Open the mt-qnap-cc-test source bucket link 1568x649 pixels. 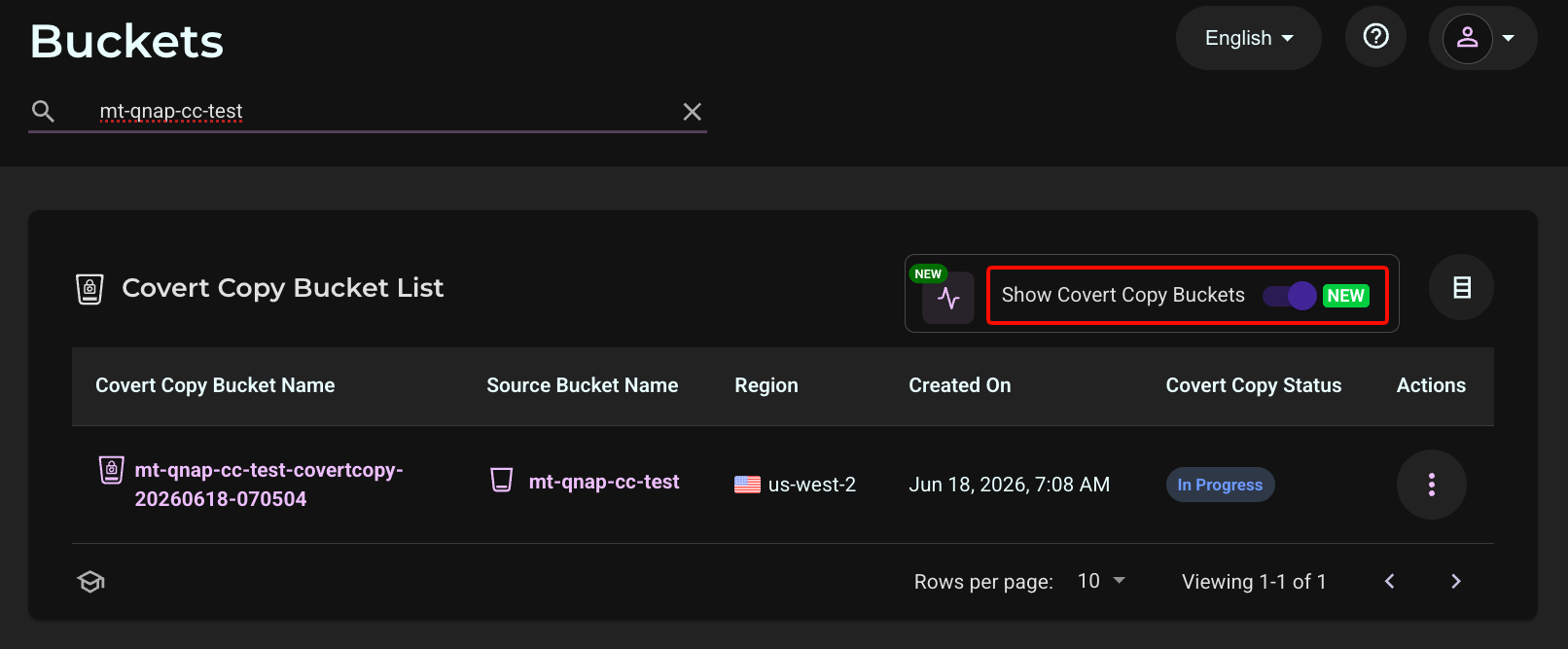pos(604,482)
